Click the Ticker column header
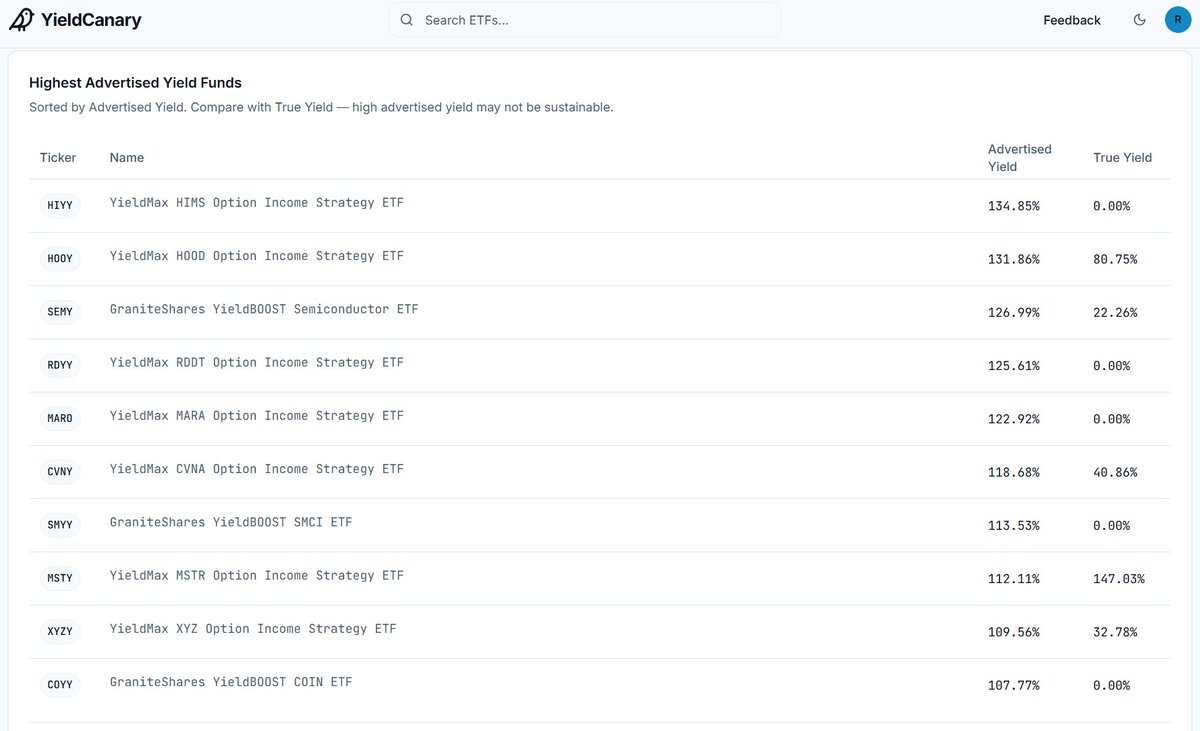Image resolution: width=1200 pixels, height=731 pixels. pyautogui.click(x=58, y=157)
